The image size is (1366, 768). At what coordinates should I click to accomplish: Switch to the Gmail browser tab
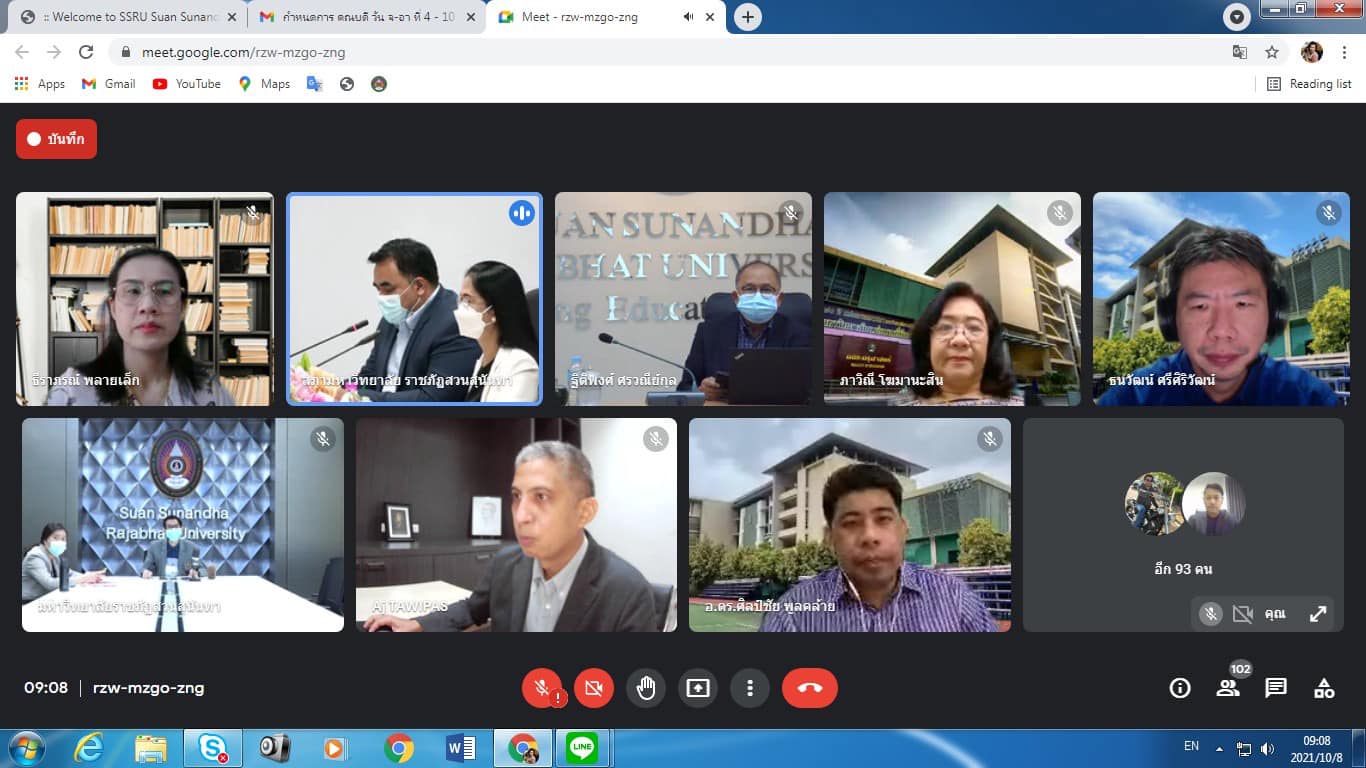pyautogui.click(x=360, y=17)
